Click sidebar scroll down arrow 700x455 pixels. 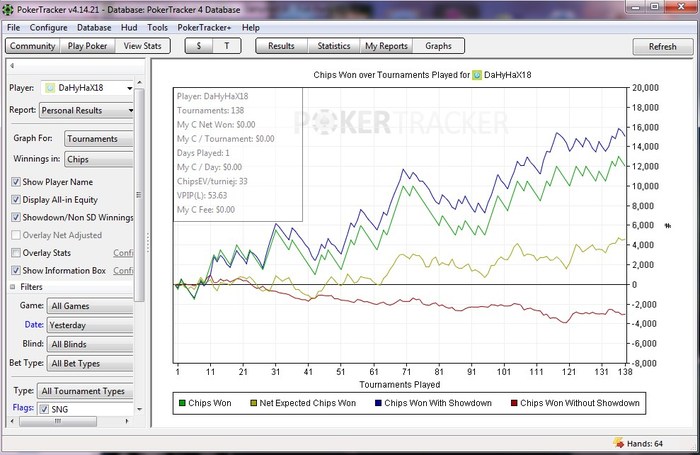[x=139, y=409]
